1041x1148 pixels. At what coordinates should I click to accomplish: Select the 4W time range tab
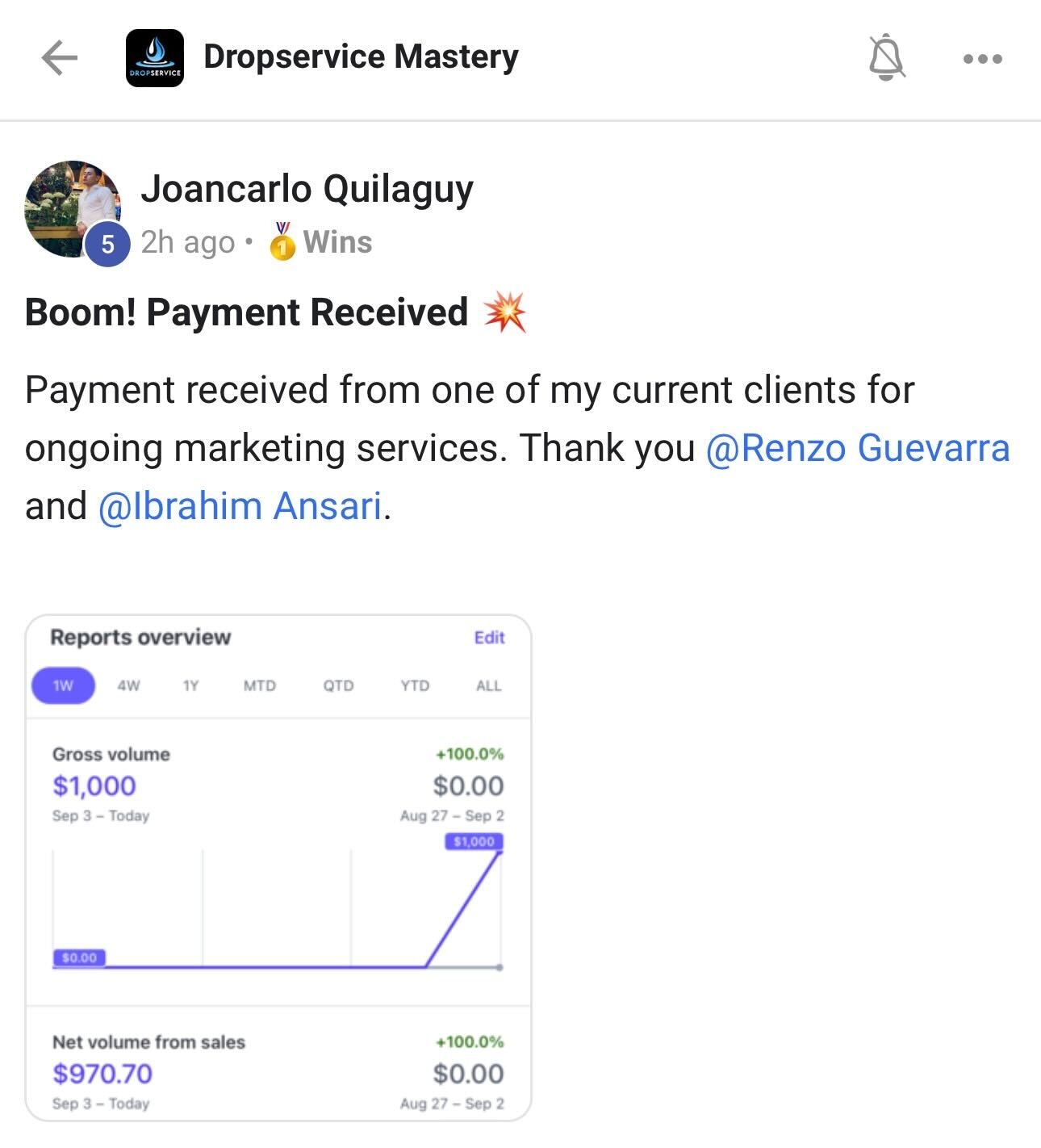pyautogui.click(x=128, y=685)
